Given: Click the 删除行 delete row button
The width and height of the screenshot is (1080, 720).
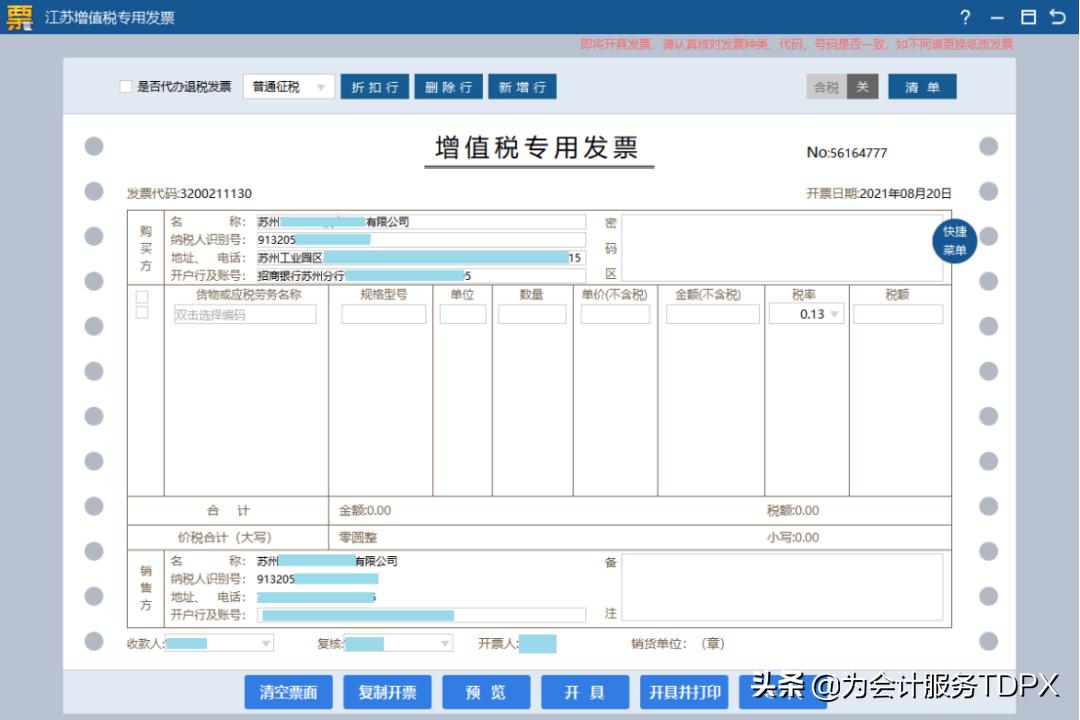Looking at the screenshot, I should [448, 86].
